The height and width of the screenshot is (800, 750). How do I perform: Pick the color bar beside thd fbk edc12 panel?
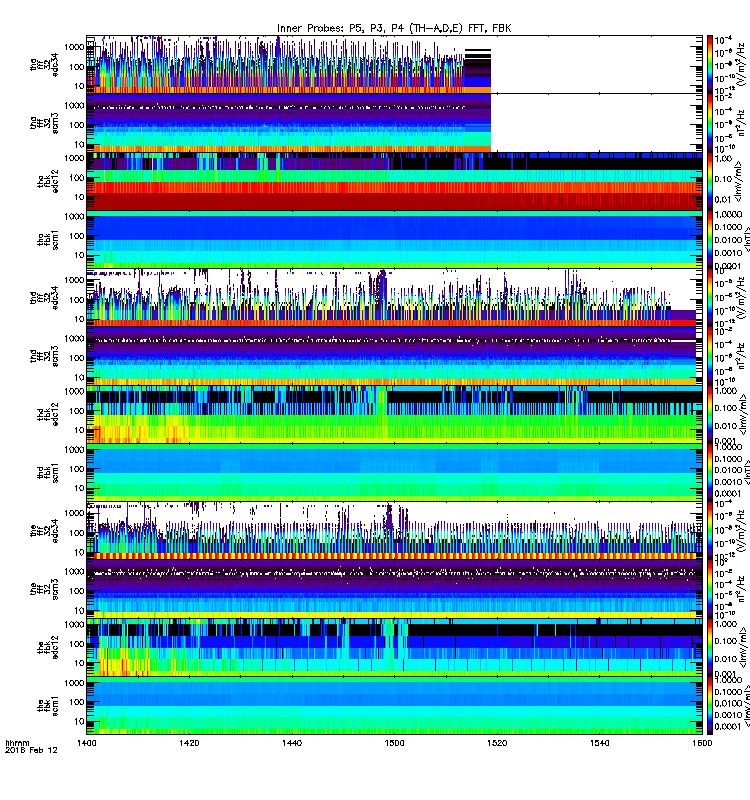click(x=709, y=414)
